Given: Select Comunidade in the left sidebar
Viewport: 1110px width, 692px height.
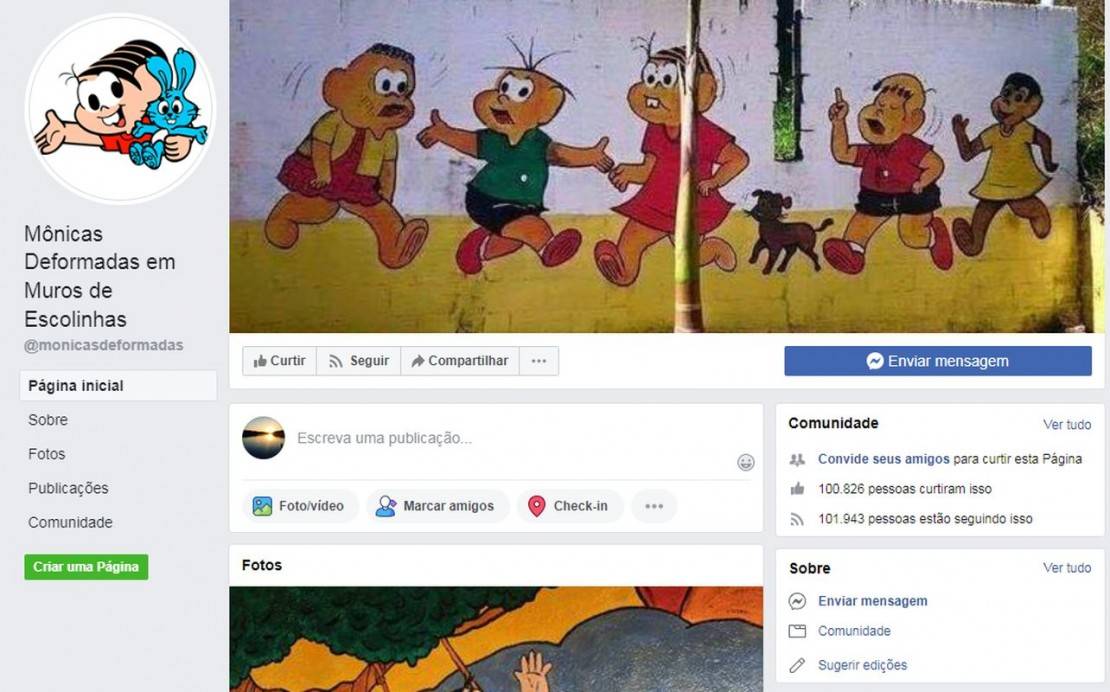Looking at the screenshot, I should click(x=70, y=522).
